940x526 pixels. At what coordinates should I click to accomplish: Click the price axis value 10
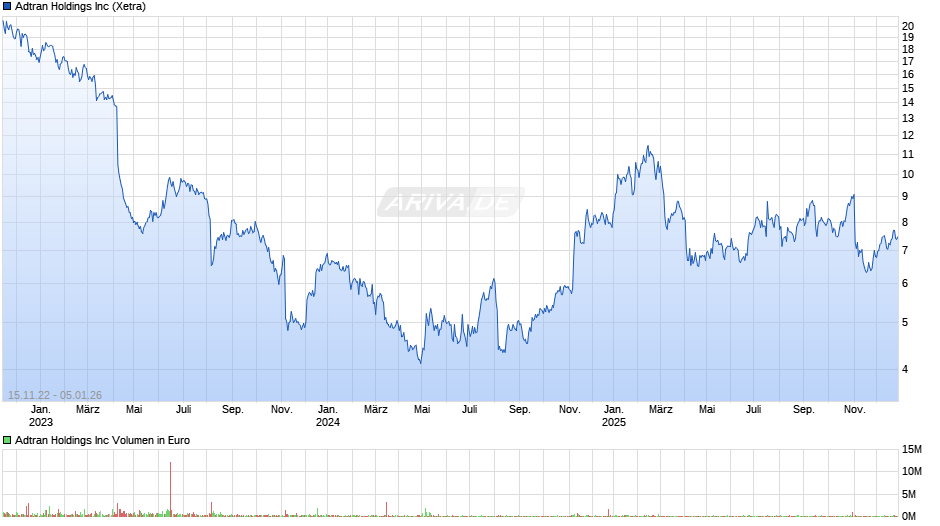(908, 175)
